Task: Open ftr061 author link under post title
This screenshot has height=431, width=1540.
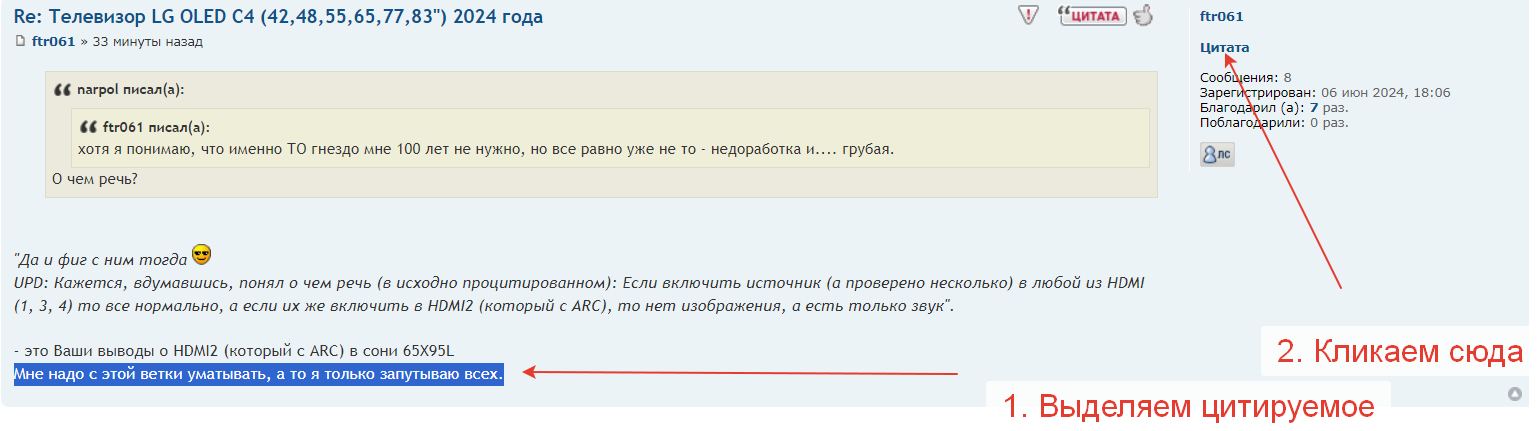Action: [53, 42]
